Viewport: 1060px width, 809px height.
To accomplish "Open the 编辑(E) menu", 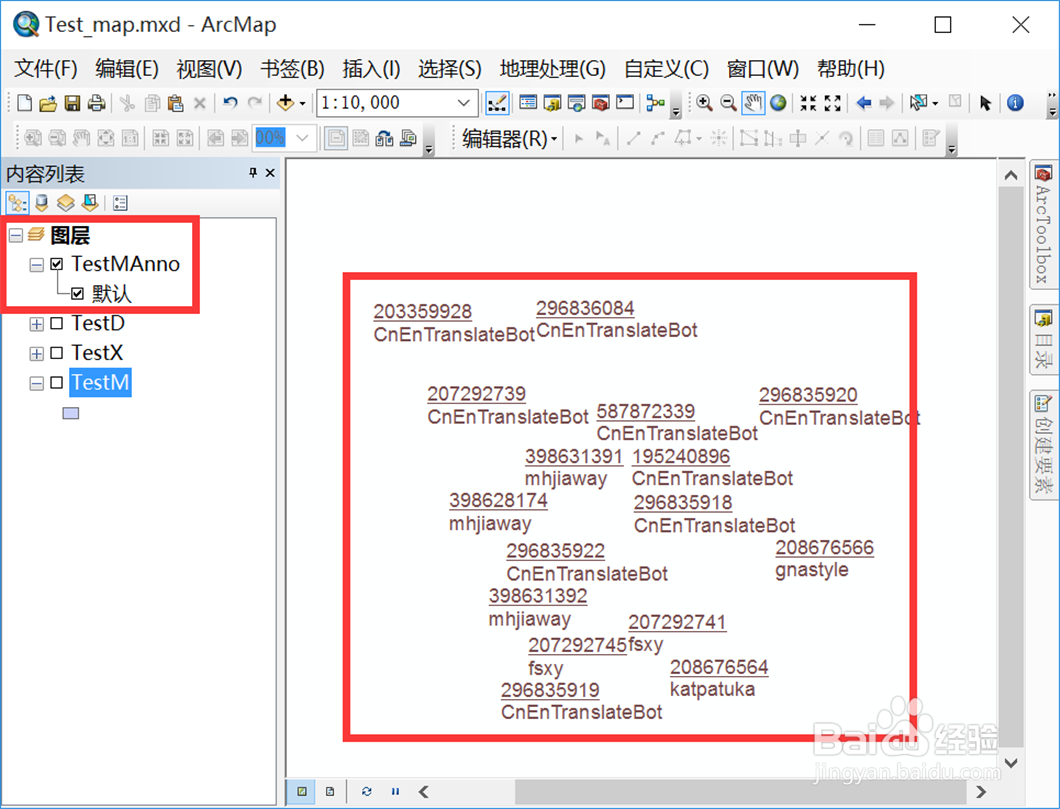I will tap(127, 69).
